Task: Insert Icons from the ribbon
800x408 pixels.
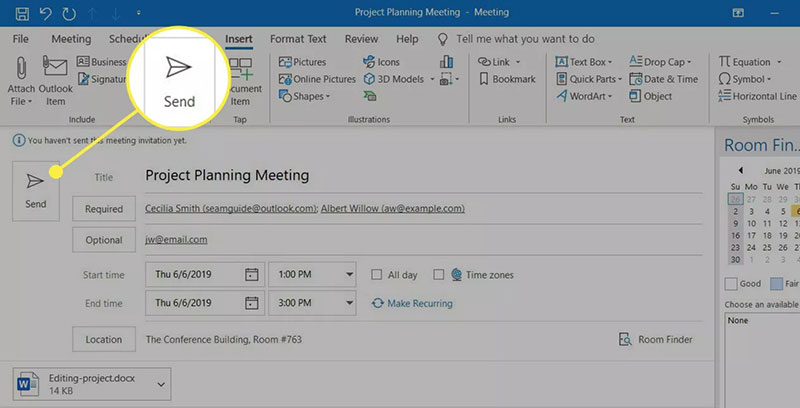Action: (381, 62)
